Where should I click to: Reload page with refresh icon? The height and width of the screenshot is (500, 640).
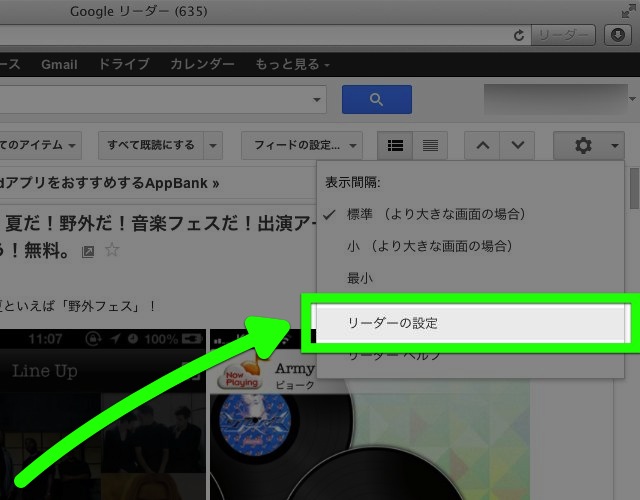[519, 36]
